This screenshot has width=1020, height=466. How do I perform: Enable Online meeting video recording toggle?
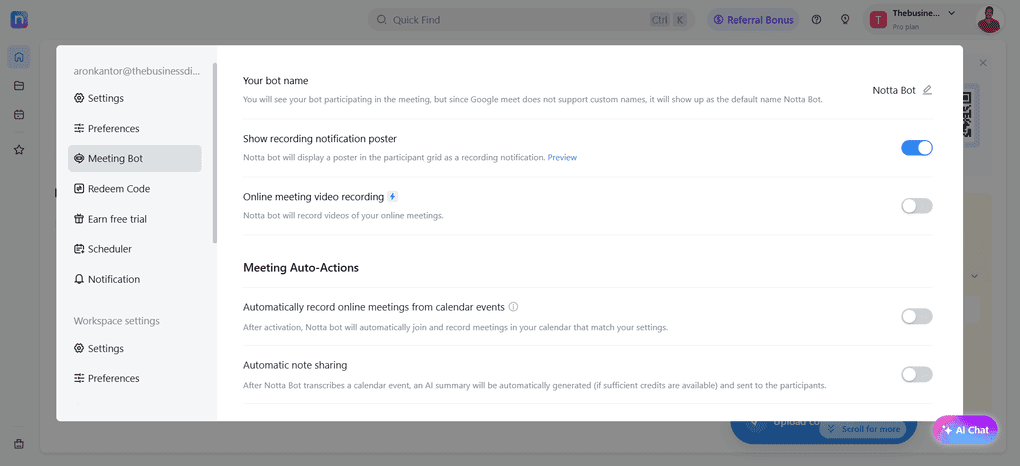coord(917,206)
